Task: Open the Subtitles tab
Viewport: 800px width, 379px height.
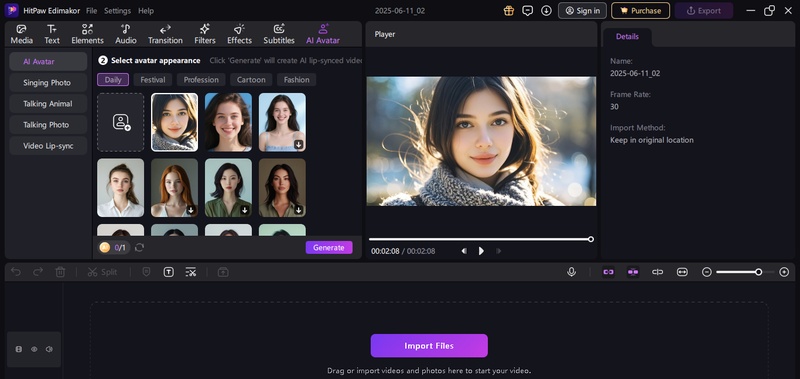Action: 279,34
